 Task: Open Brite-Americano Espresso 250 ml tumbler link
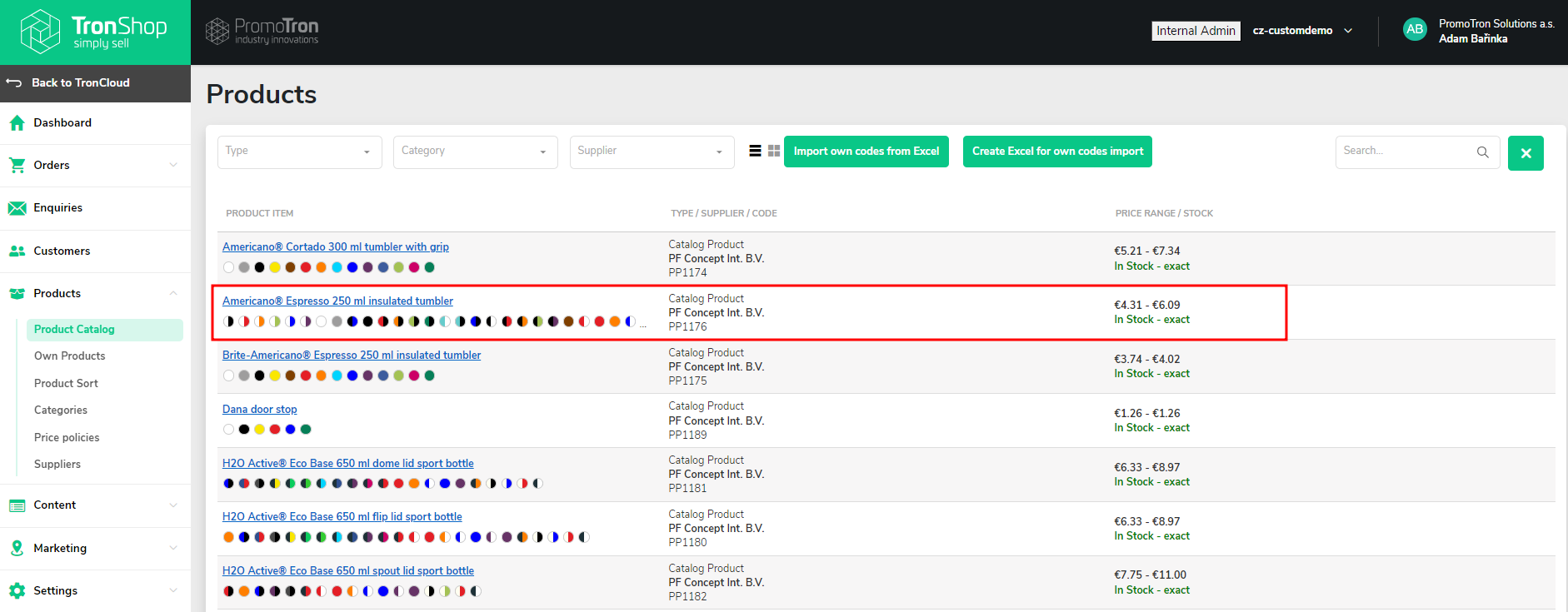coord(352,356)
